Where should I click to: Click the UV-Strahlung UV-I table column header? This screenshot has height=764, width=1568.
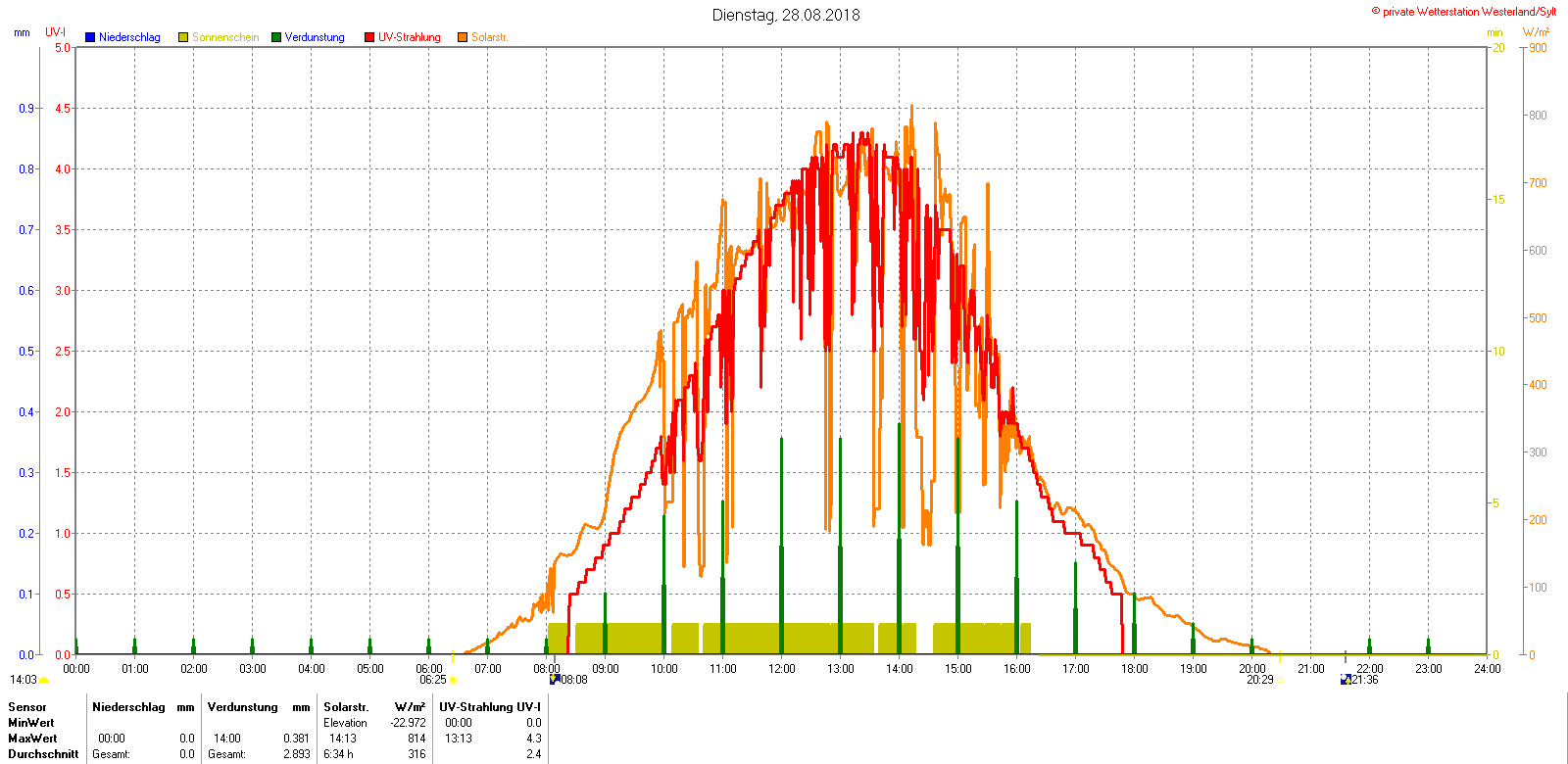(490, 707)
